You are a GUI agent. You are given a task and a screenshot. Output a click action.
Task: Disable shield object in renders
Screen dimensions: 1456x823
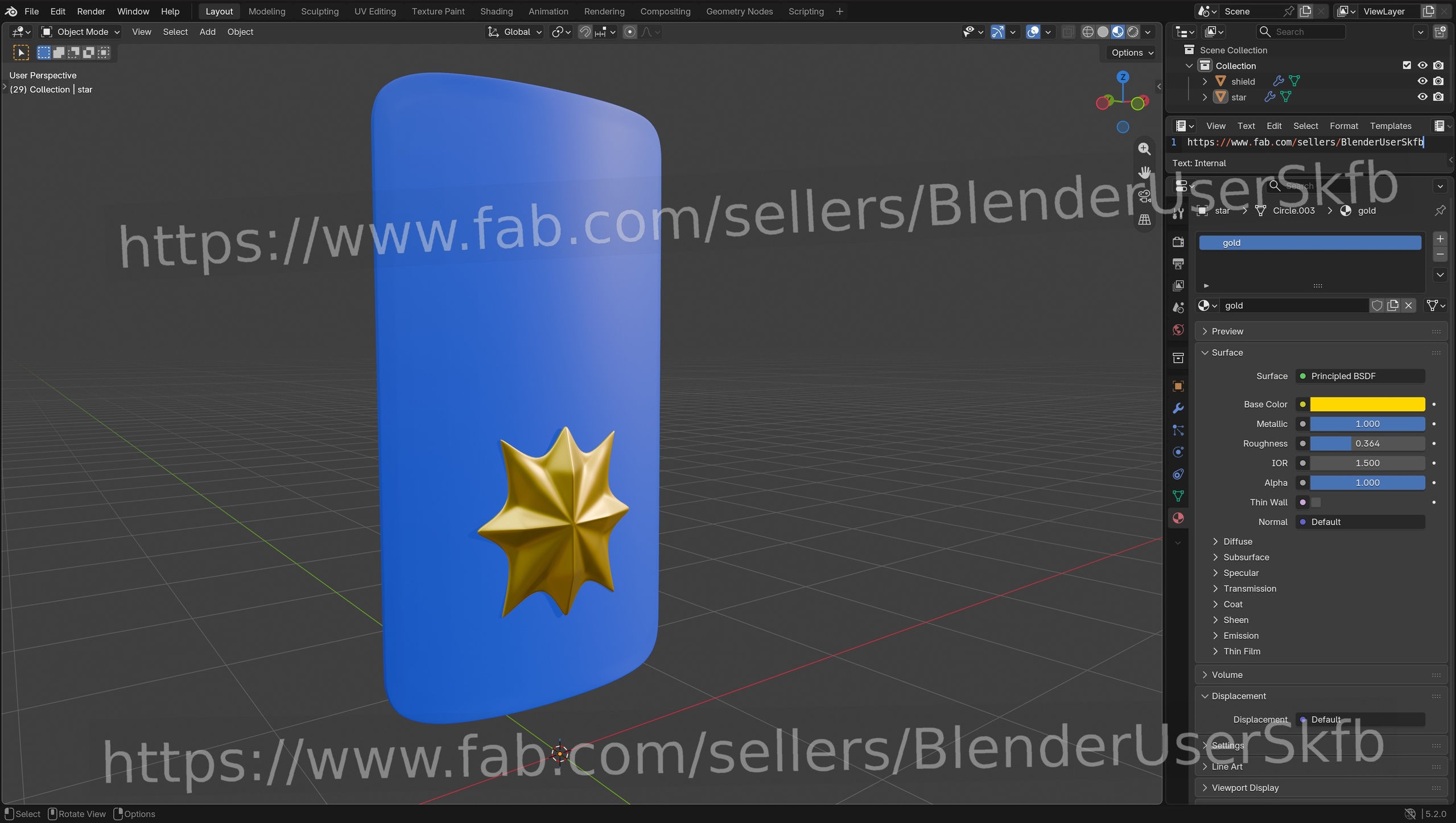[x=1438, y=81]
